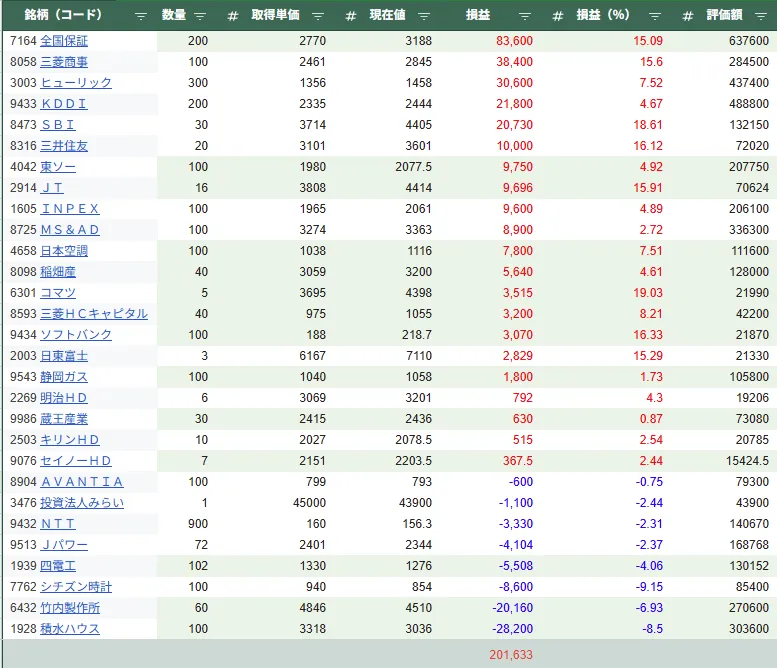Image resolution: width=777 pixels, height=668 pixels.
Task: Select the current price cell 2077.5
Action: [413, 167]
